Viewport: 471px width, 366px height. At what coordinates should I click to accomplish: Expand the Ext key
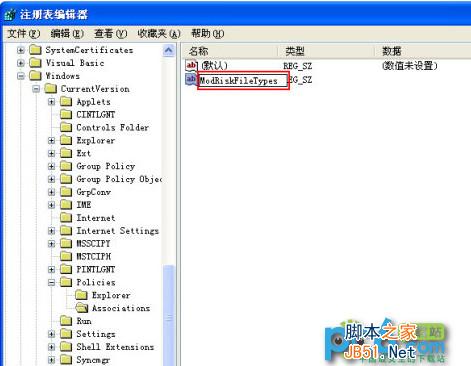[51, 154]
